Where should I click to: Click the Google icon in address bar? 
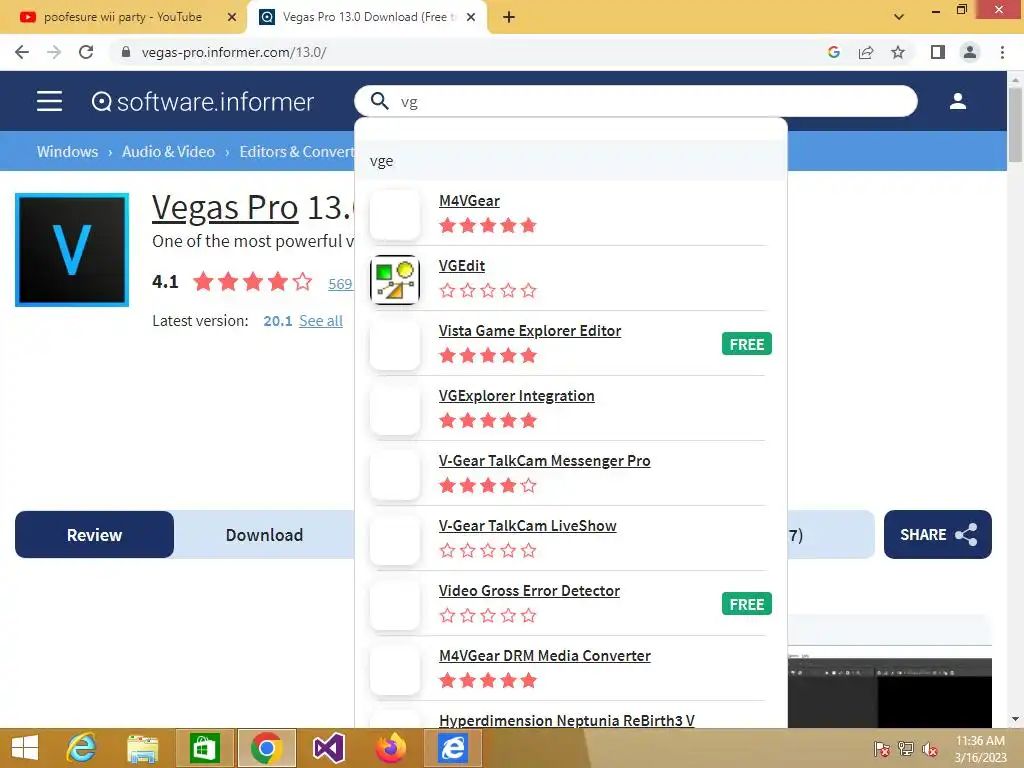point(833,52)
